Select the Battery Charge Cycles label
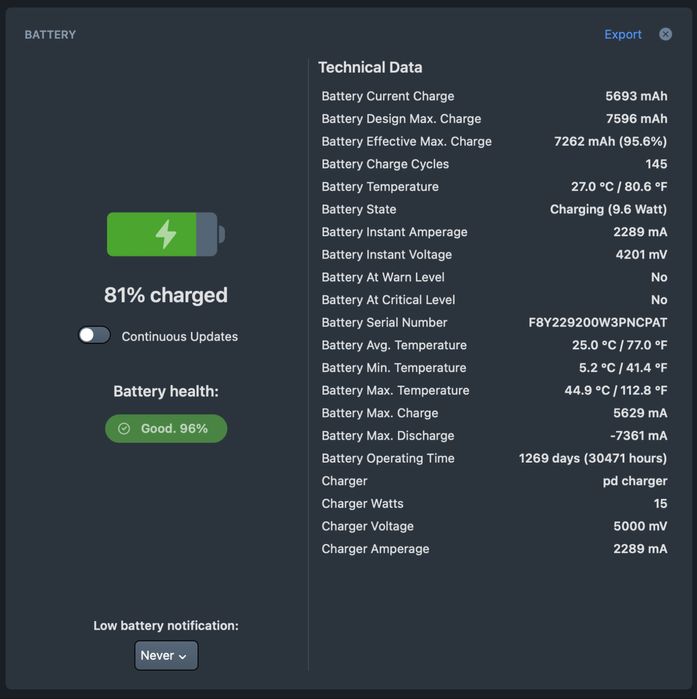This screenshot has height=699, width=697. pos(385,164)
